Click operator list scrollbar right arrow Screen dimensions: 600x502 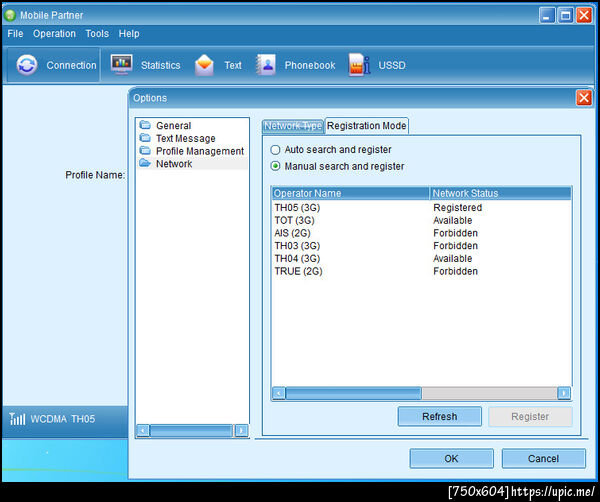(x=564, y=393)
